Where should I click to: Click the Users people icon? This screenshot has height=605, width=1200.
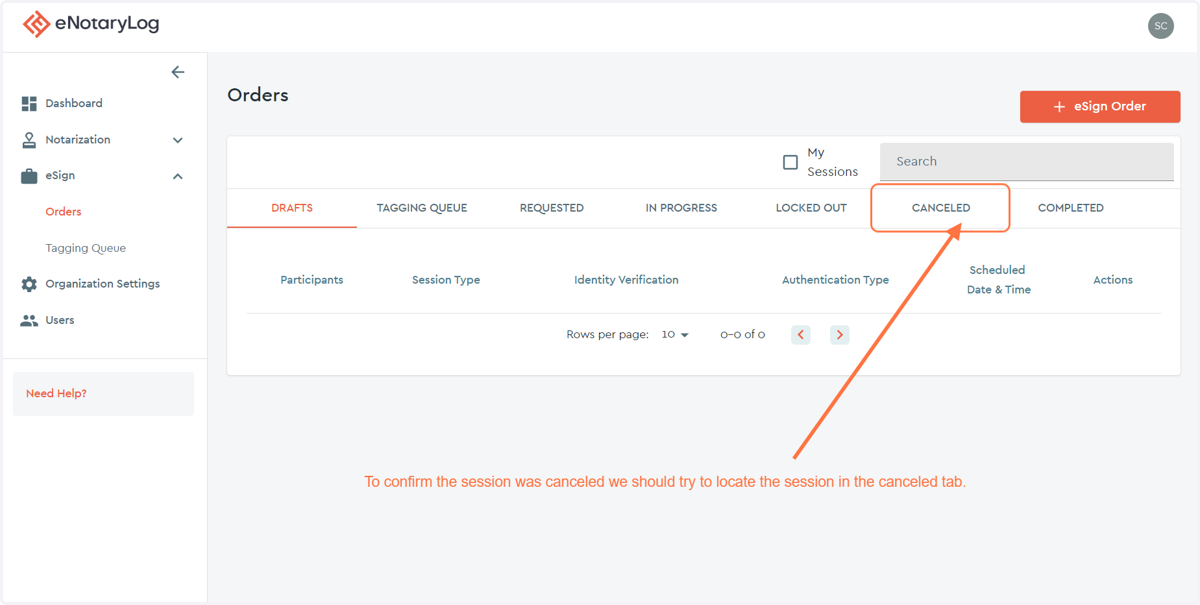pos(29,320)
